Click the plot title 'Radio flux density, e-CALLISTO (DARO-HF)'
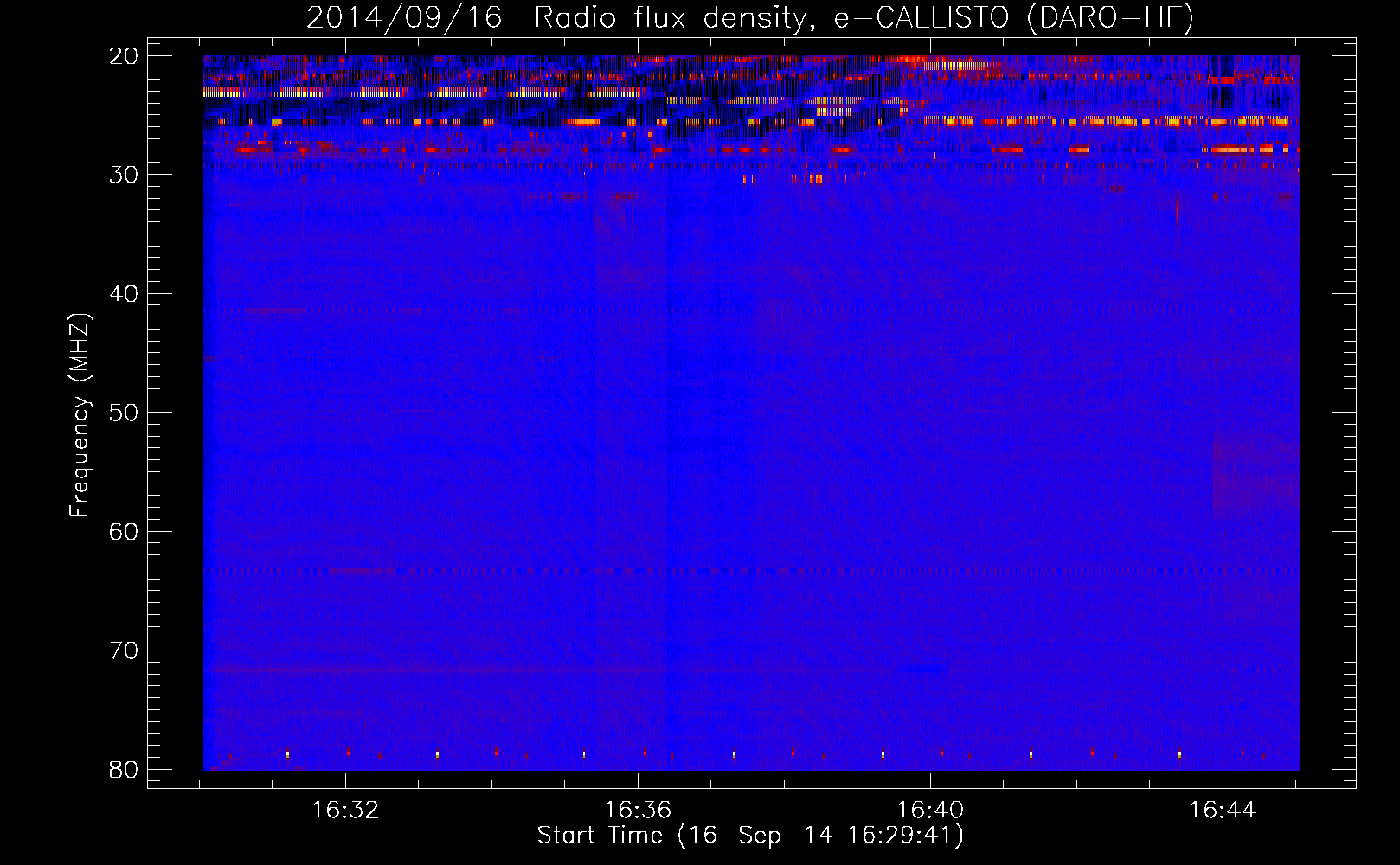Viewport: 1400px width, 865px height. coord(864,17)
